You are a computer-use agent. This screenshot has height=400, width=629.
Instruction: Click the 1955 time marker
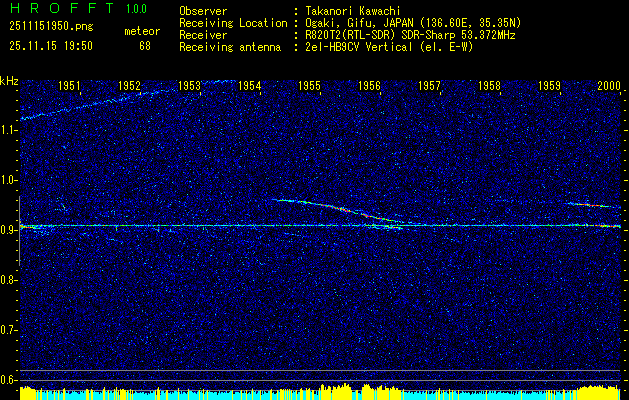tap(309, 87)
